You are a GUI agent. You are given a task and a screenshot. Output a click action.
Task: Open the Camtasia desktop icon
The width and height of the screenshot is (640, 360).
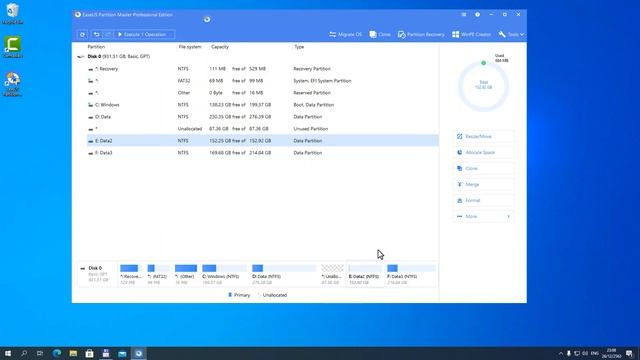[x=13, y=47]
